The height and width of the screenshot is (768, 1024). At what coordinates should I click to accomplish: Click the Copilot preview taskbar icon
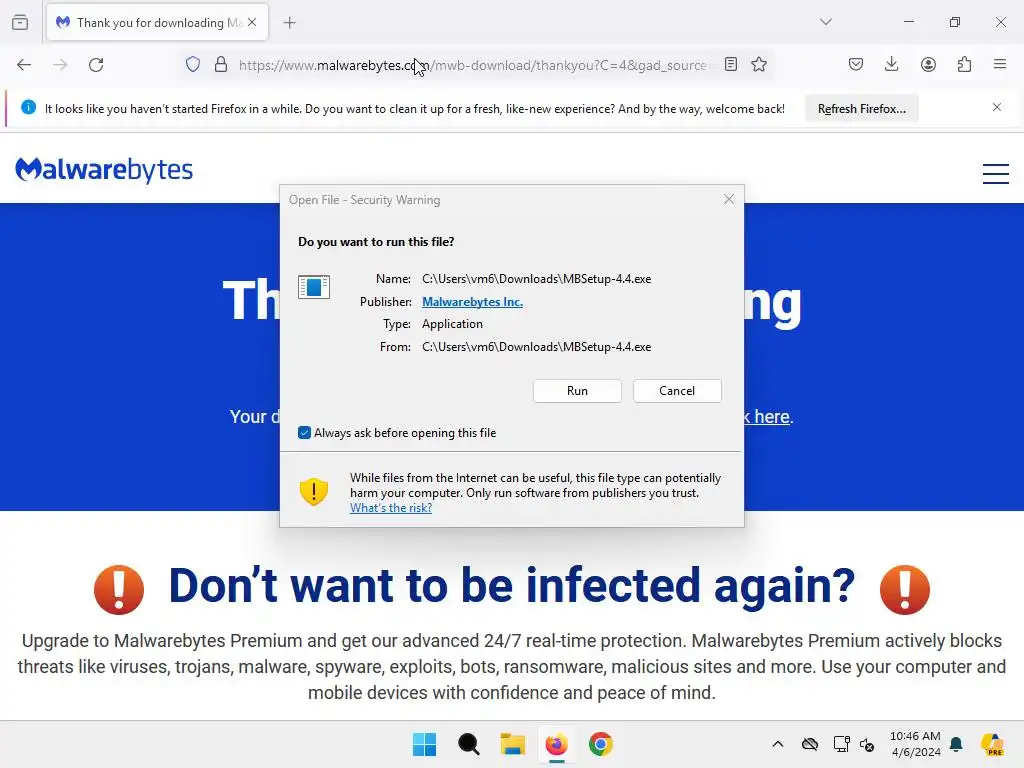point(992,744)
